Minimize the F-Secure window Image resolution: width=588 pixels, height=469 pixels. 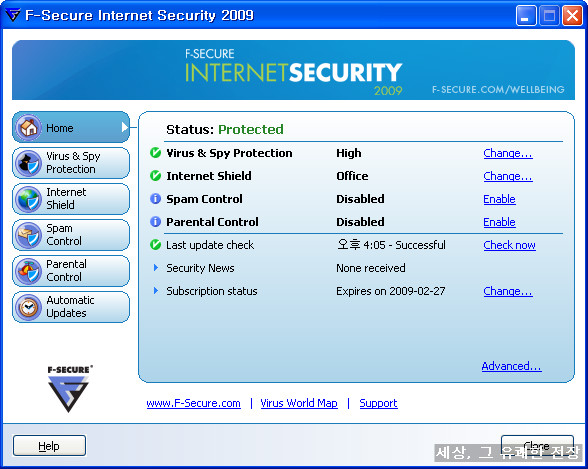(x=526, y=16)
